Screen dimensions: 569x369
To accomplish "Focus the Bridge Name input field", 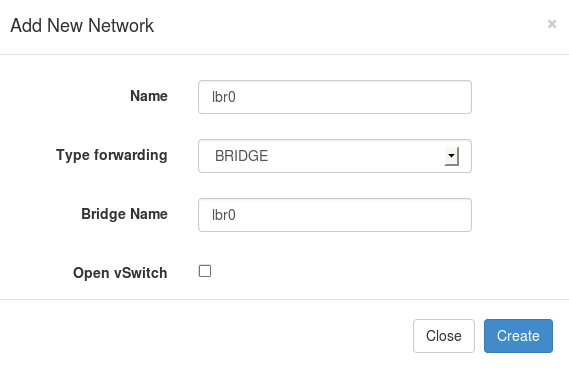I will [x=335, y=215].
